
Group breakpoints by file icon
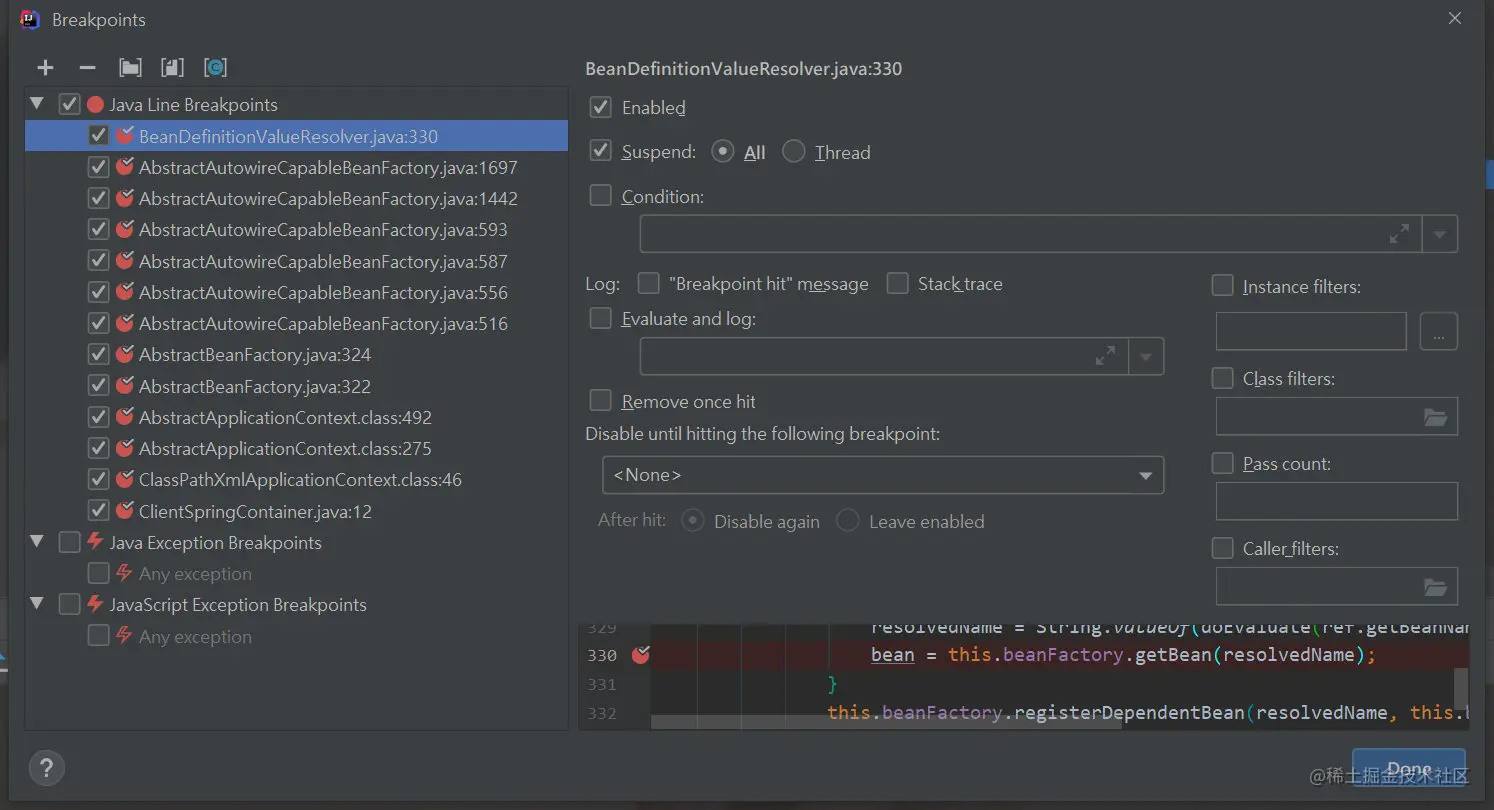click(x=173, y=68)
